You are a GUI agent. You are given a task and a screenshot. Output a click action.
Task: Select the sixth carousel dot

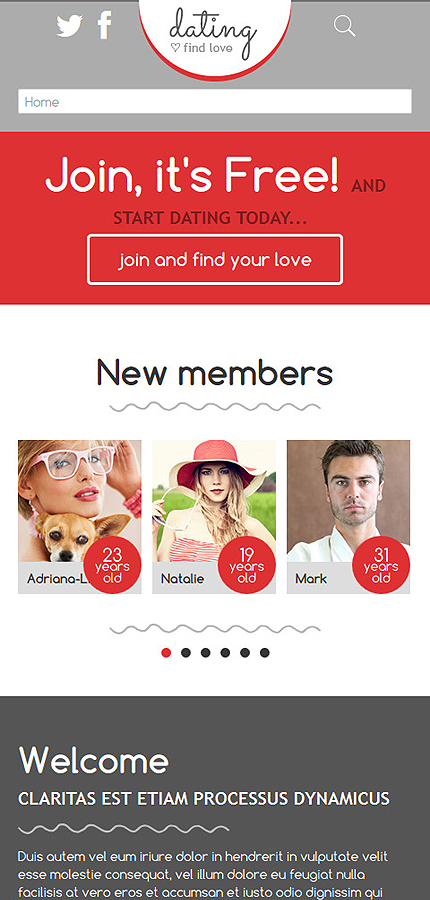[265, 653]
